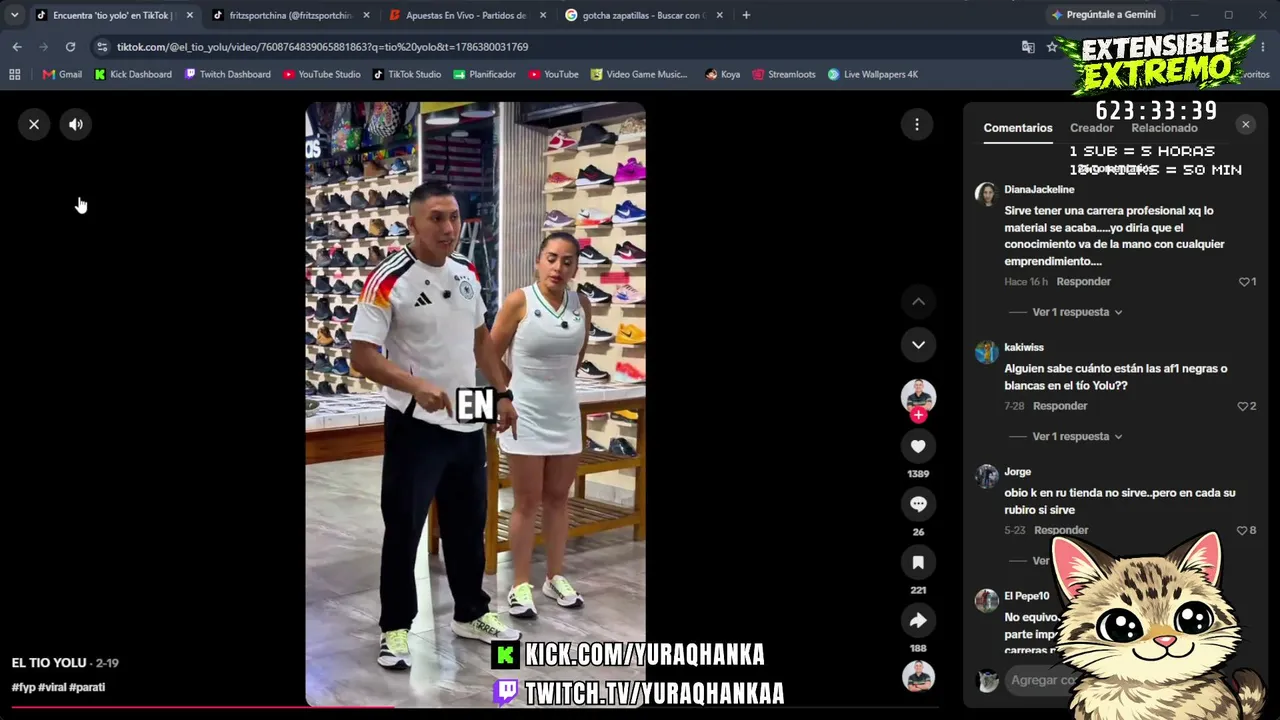Open the Koya bookmark

click(x=722, y=74)
